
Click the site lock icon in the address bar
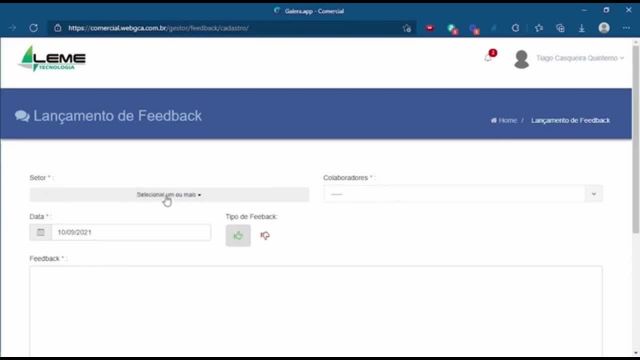pos(58,28)
